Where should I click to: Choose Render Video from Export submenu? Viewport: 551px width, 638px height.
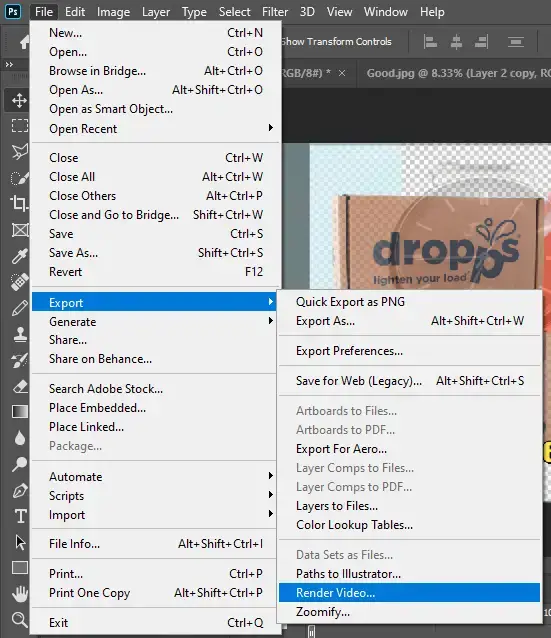click(409, 592)
